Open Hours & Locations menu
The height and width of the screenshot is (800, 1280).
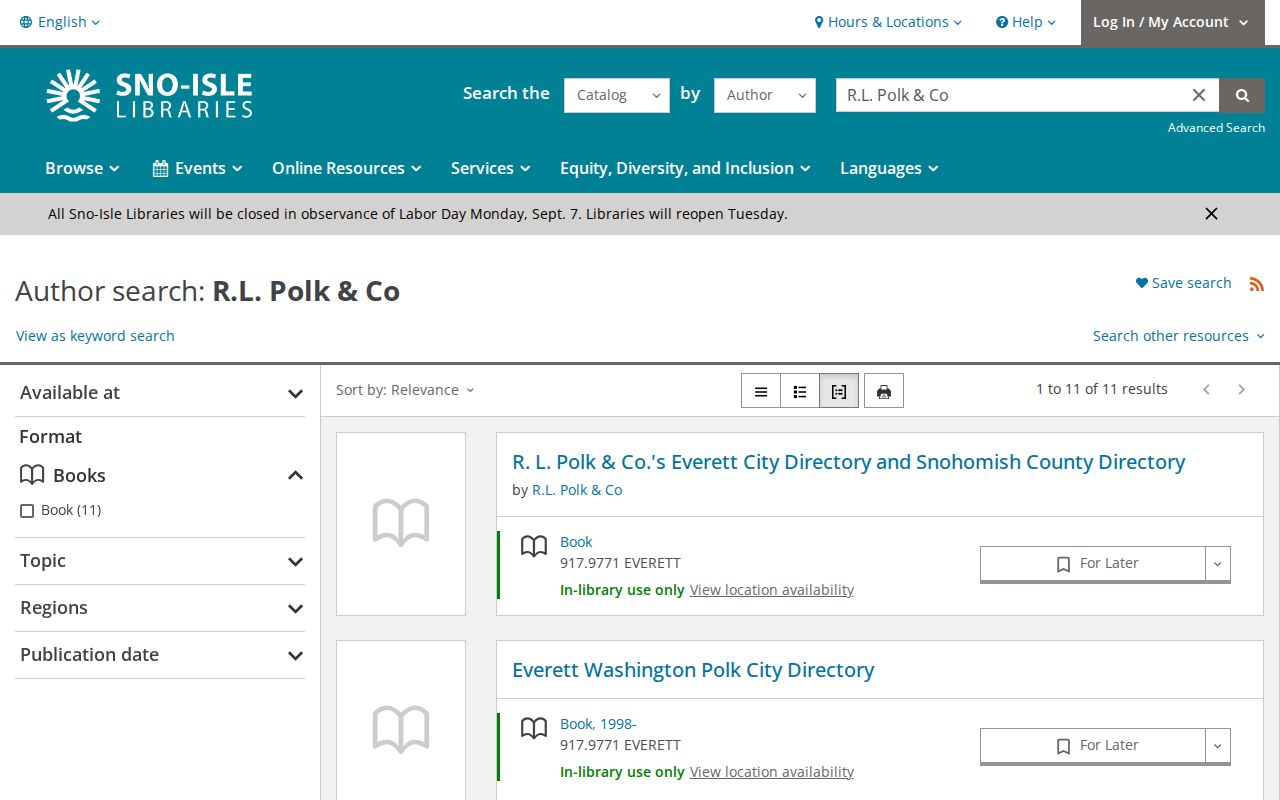pos(888,22)
